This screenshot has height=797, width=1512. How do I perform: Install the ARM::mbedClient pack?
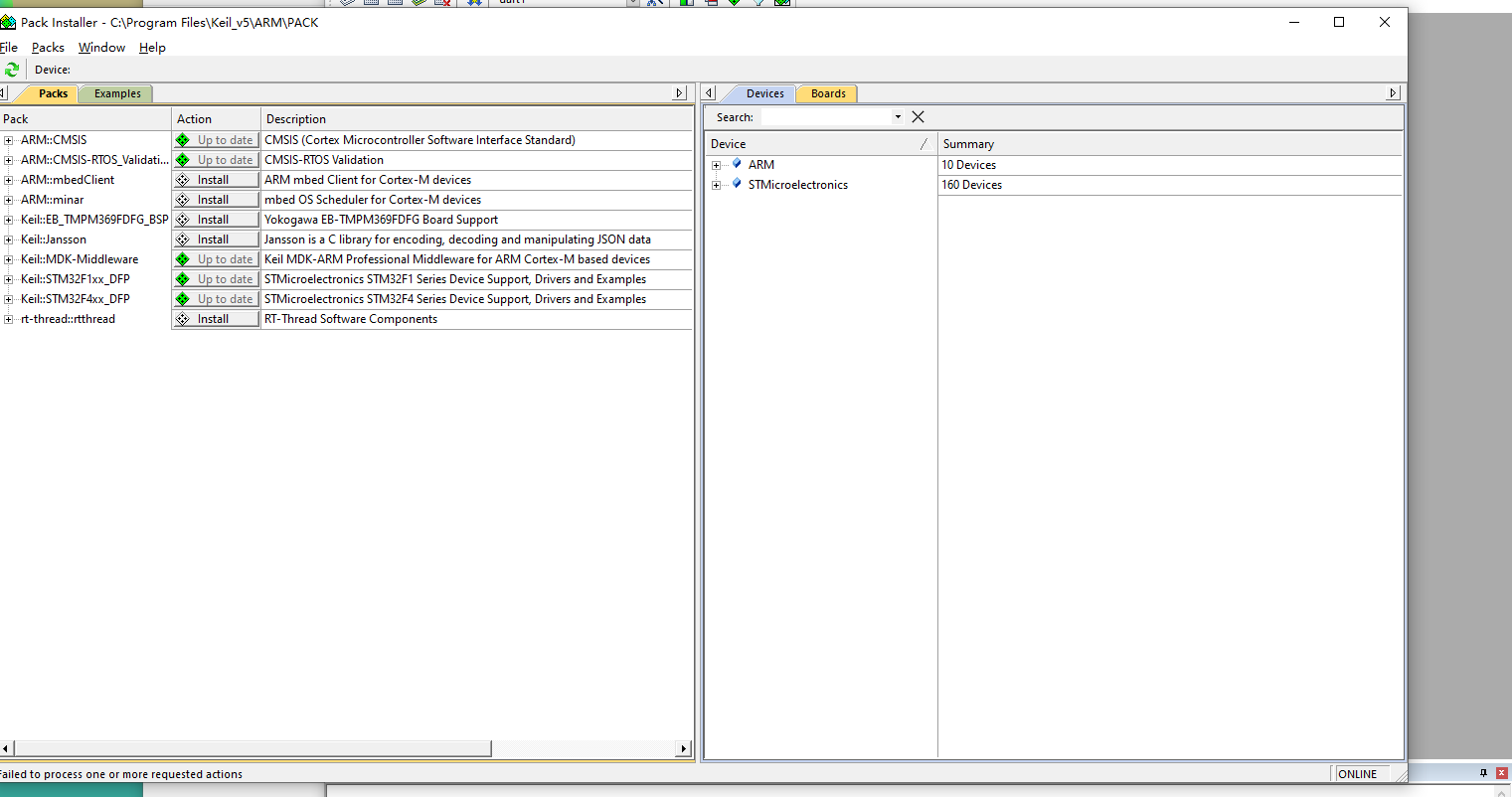(216, 180)
